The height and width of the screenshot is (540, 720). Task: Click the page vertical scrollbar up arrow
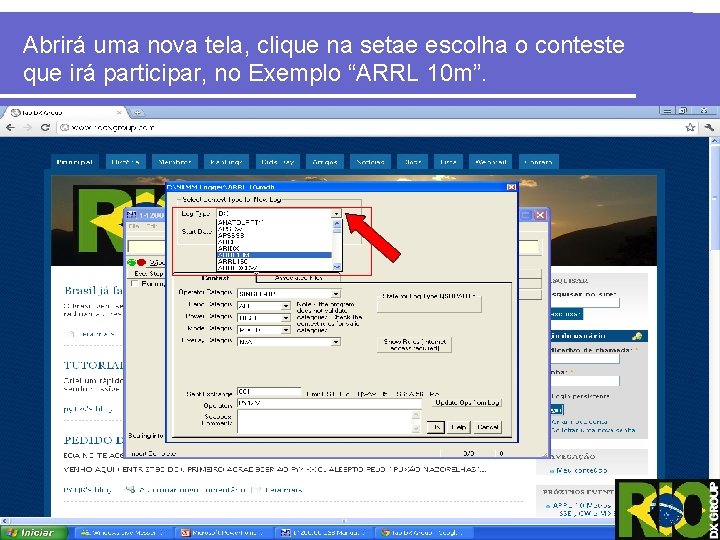point(715,142)
